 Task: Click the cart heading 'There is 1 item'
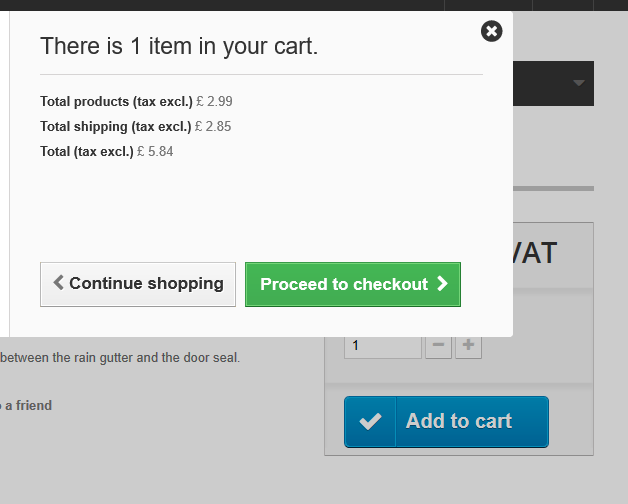pyautogui.click(x=179, y=46)
